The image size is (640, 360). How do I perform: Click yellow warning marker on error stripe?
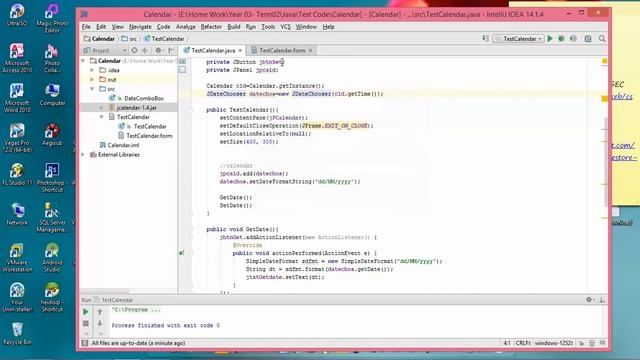[x=604, y=98]
